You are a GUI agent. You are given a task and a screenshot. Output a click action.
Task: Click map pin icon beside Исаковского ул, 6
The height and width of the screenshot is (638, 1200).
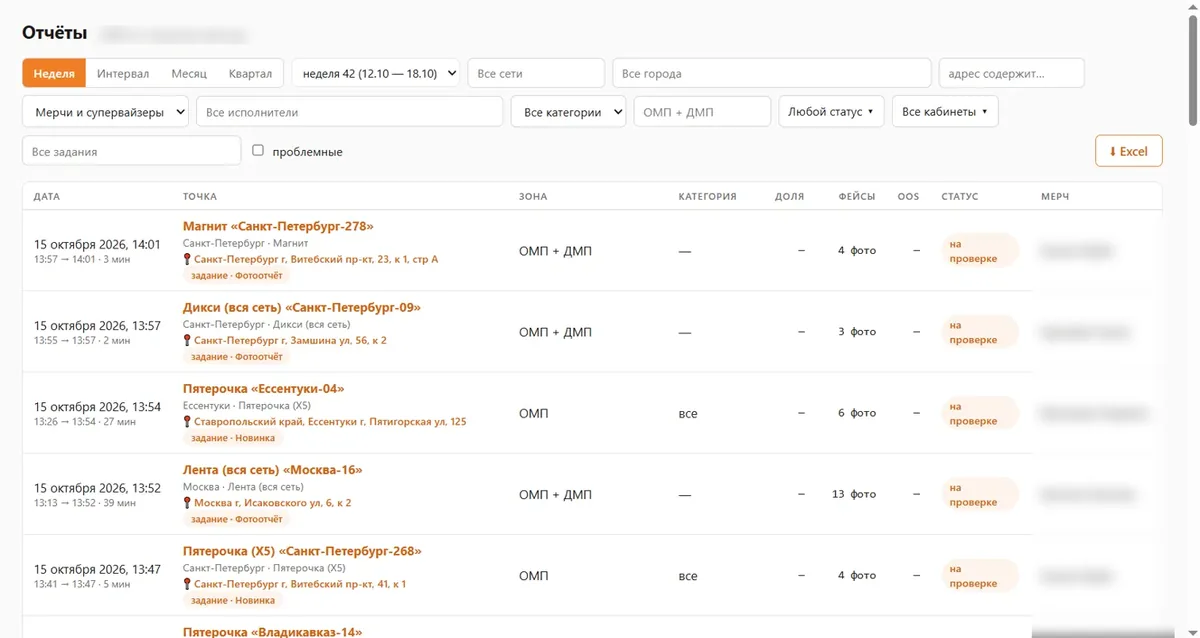point(187,503)
